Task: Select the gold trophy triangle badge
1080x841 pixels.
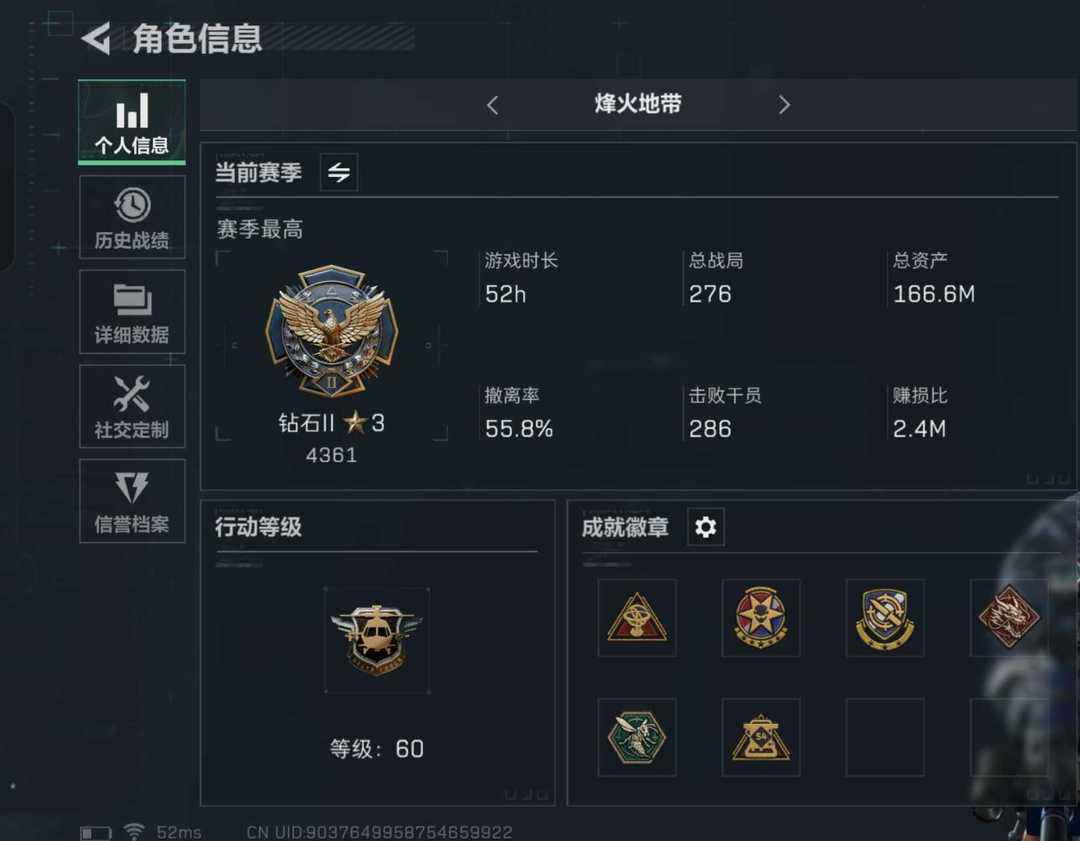Action: (x=761, y=738)
